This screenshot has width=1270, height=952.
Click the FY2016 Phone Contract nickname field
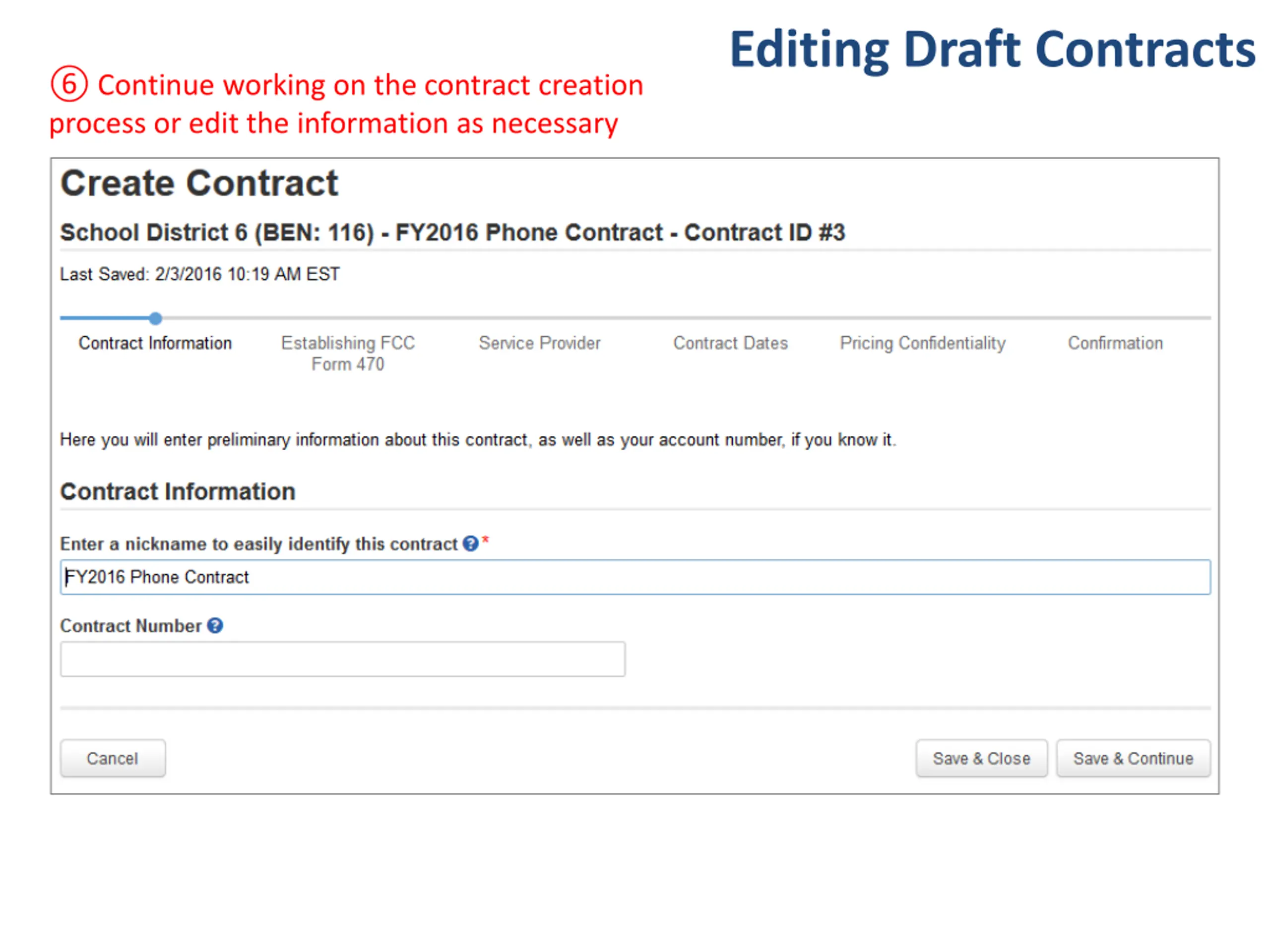(x=635, y=577)
